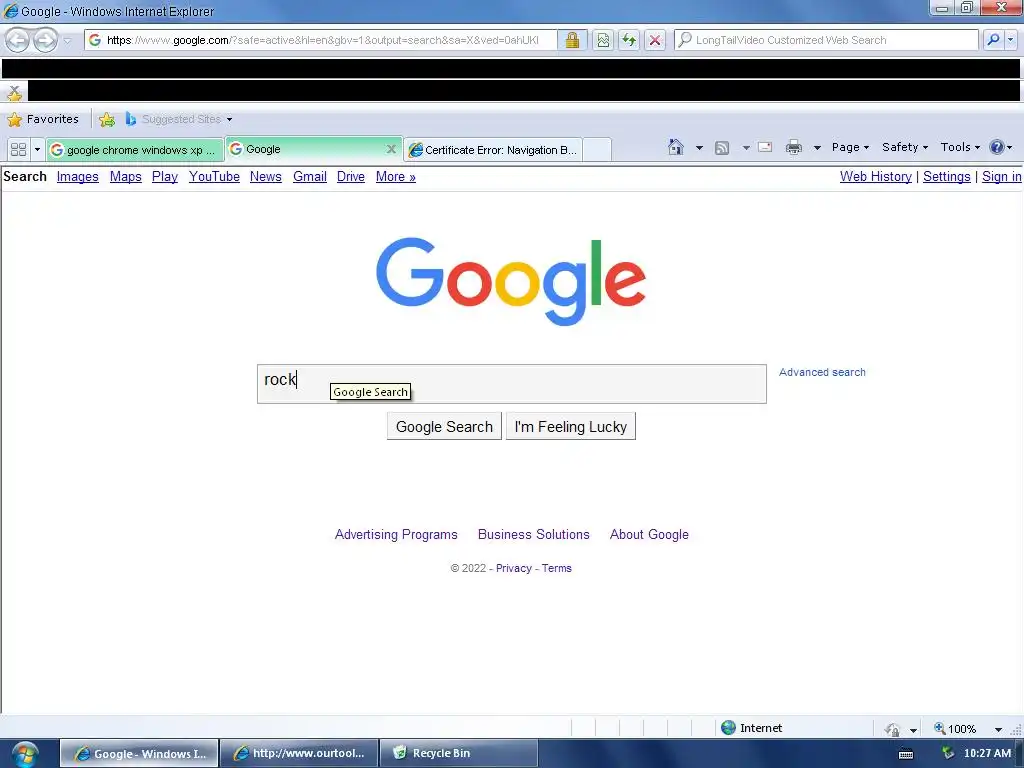Open the Tools menu
Screen dimensions: 1024x768
point(959,147)
